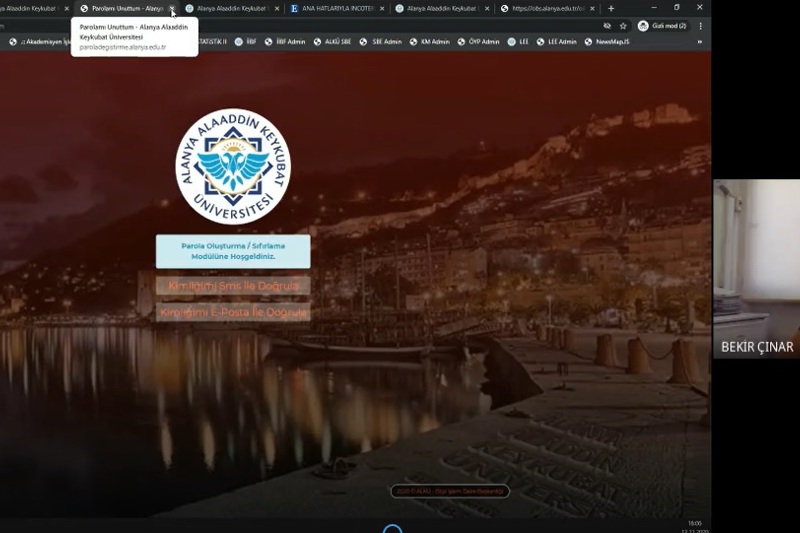
Task: Open the LEE Admin bookmark
Action: click(556, 42)
